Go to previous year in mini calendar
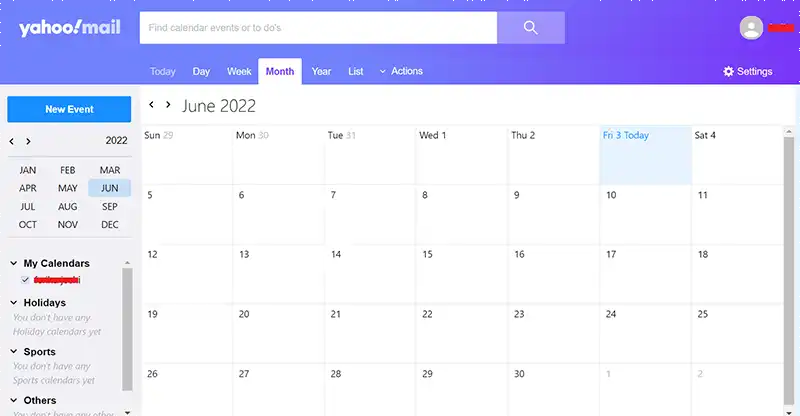 (x=12, y=141)
